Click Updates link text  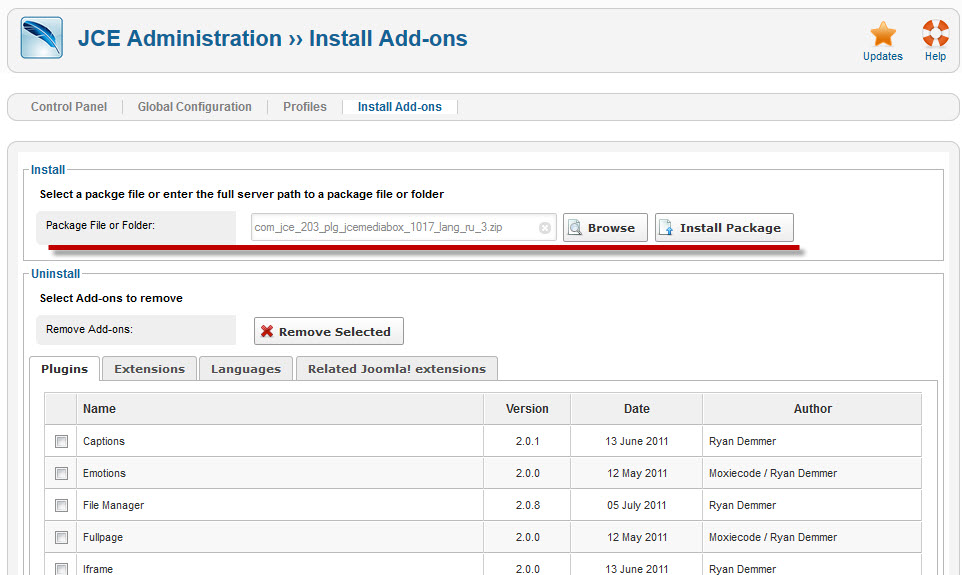click(x=883, y=56)
